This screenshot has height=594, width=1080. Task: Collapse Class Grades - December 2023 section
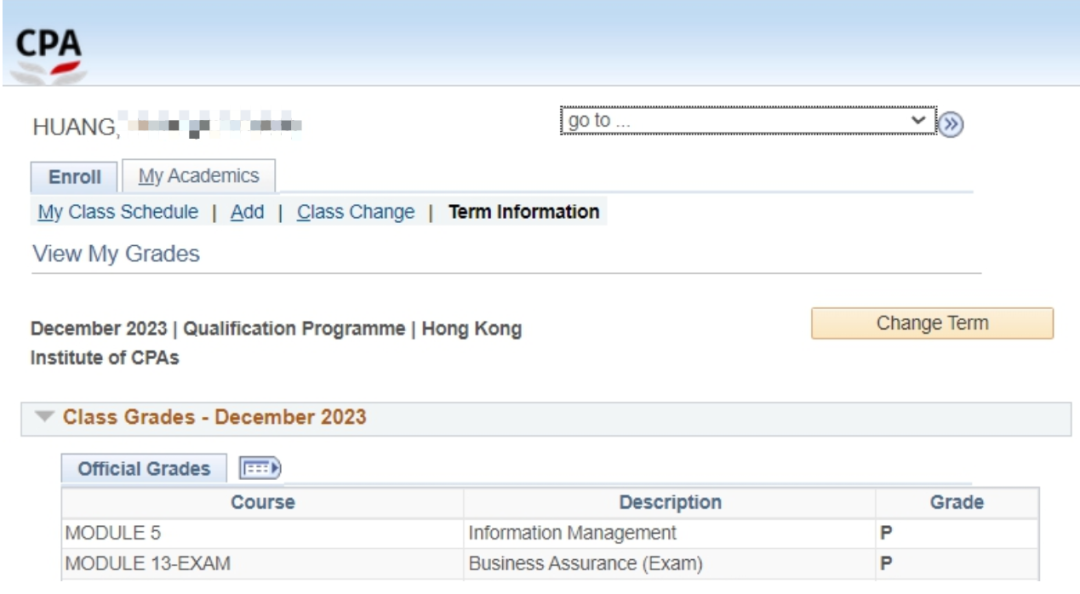[x=45, y=416]
